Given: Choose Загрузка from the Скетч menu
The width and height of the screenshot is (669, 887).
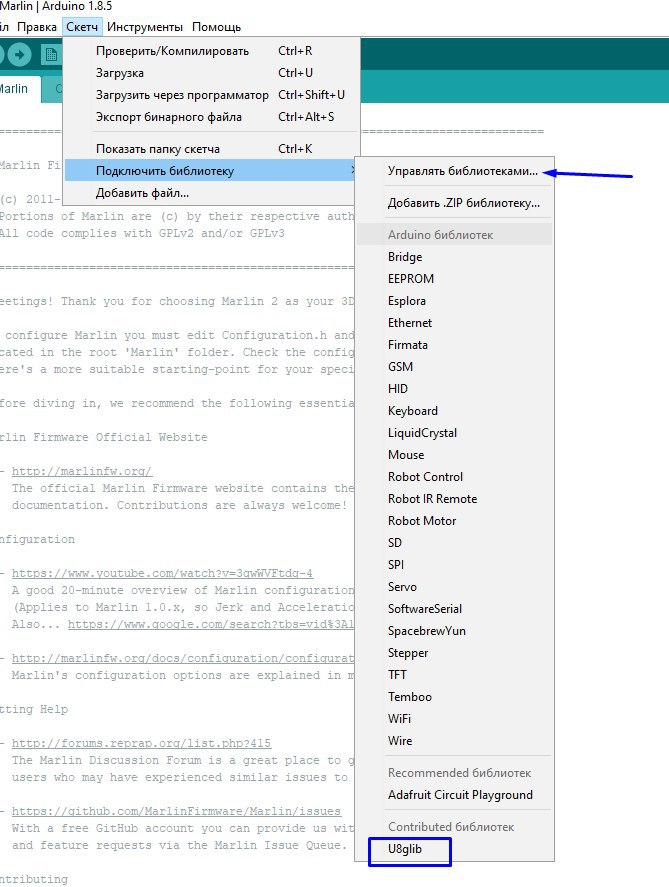Looking at the screenshot, I should pos(212,73).
